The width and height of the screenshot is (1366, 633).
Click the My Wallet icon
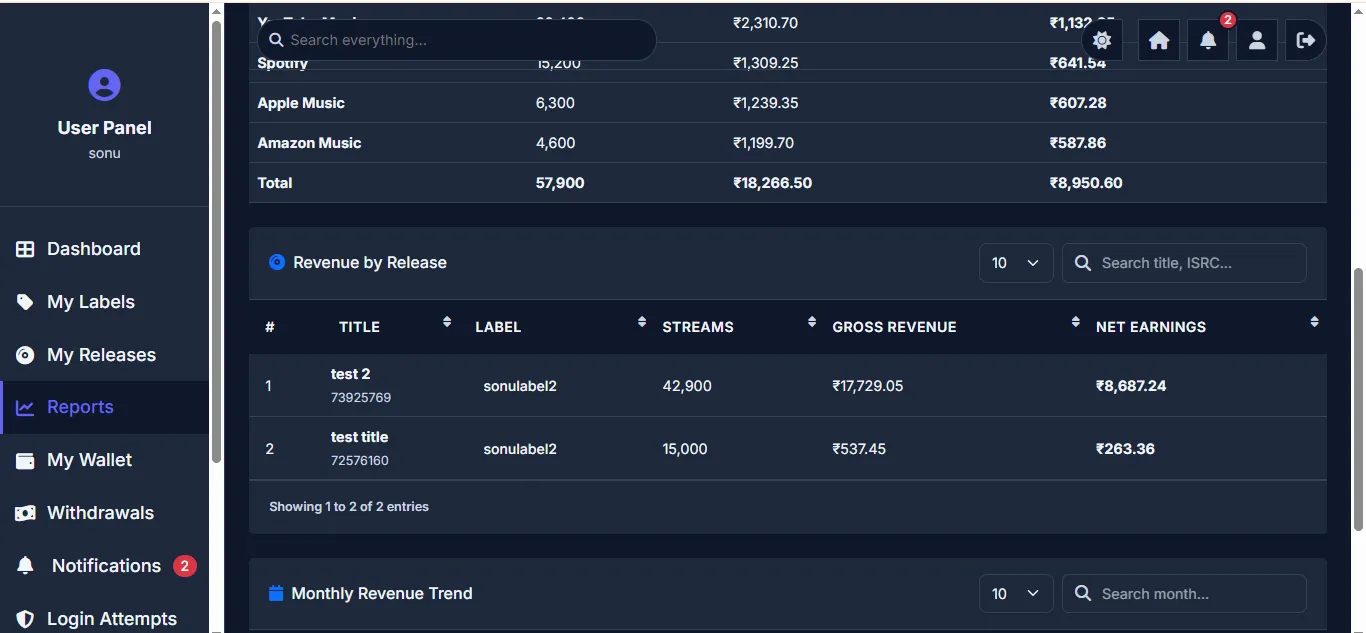coord(25,460)
